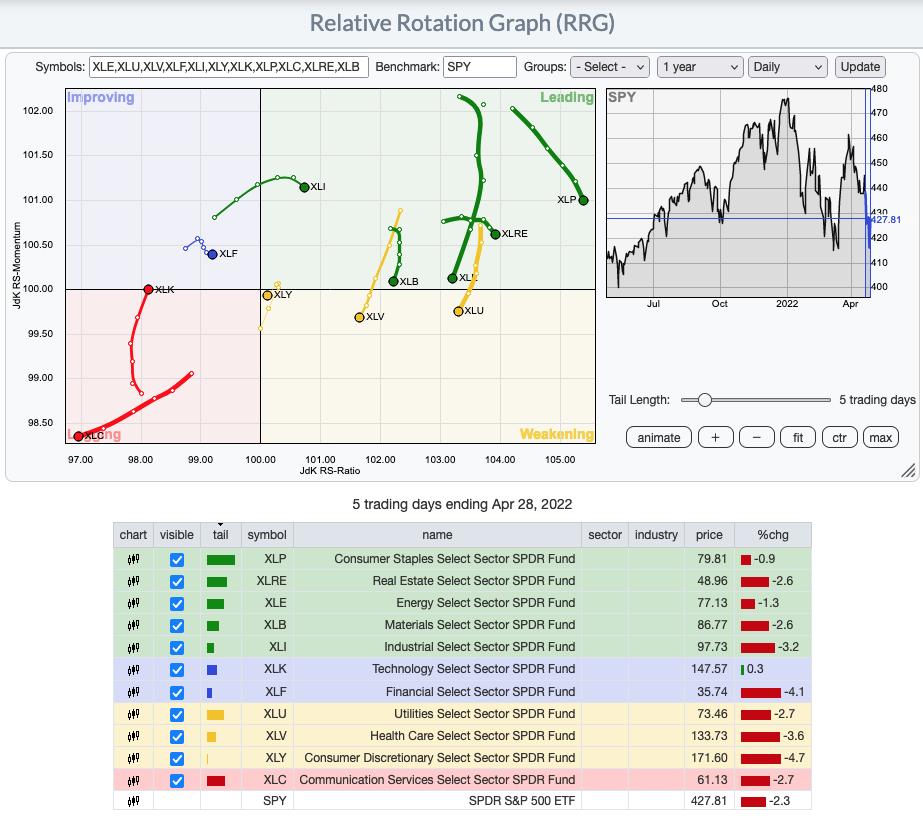Uncheck visibility for XLI
Screen dimensions: 923x816
tap(177, 648)
